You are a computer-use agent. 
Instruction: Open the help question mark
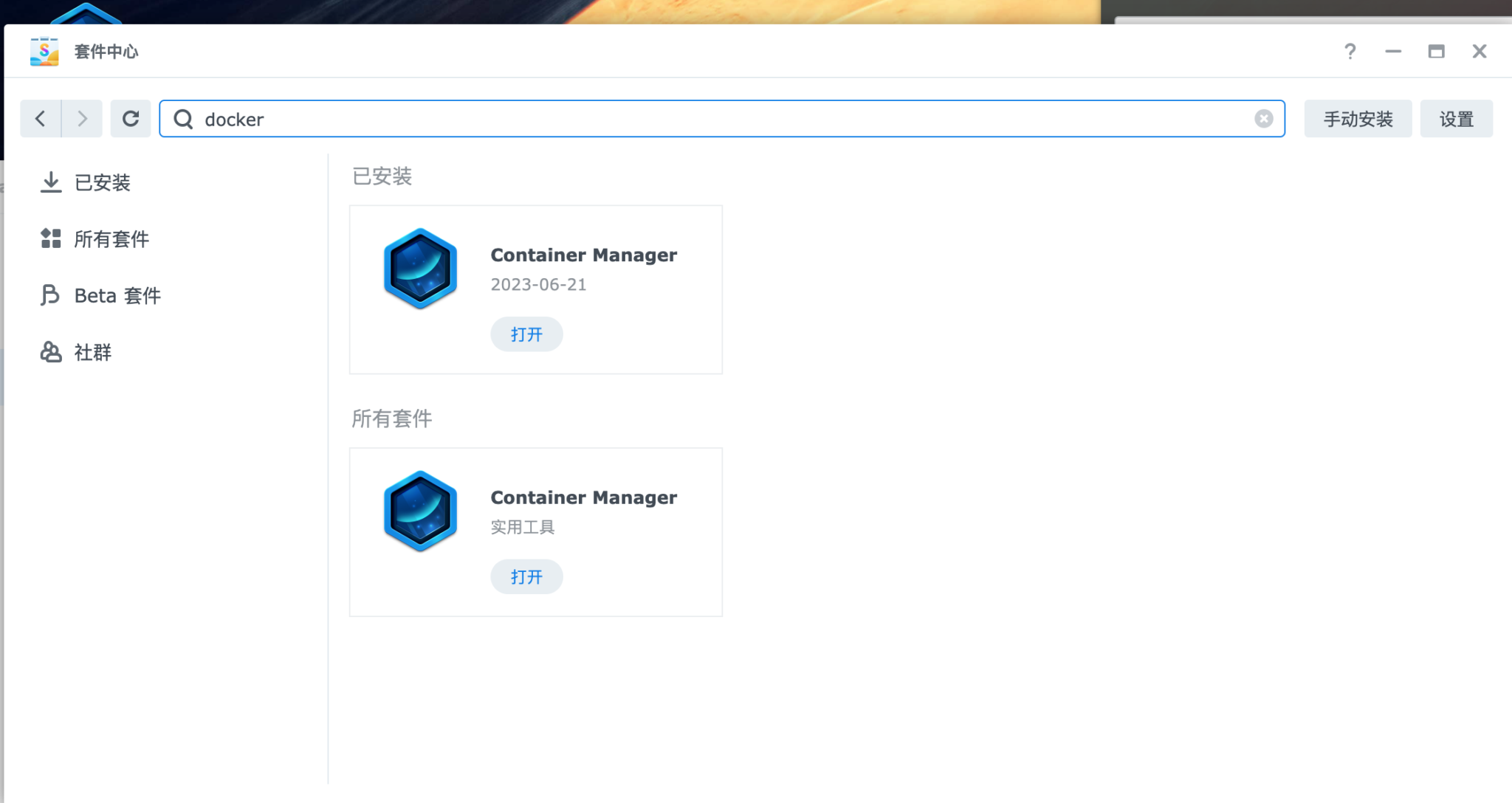pos(1351,51)
